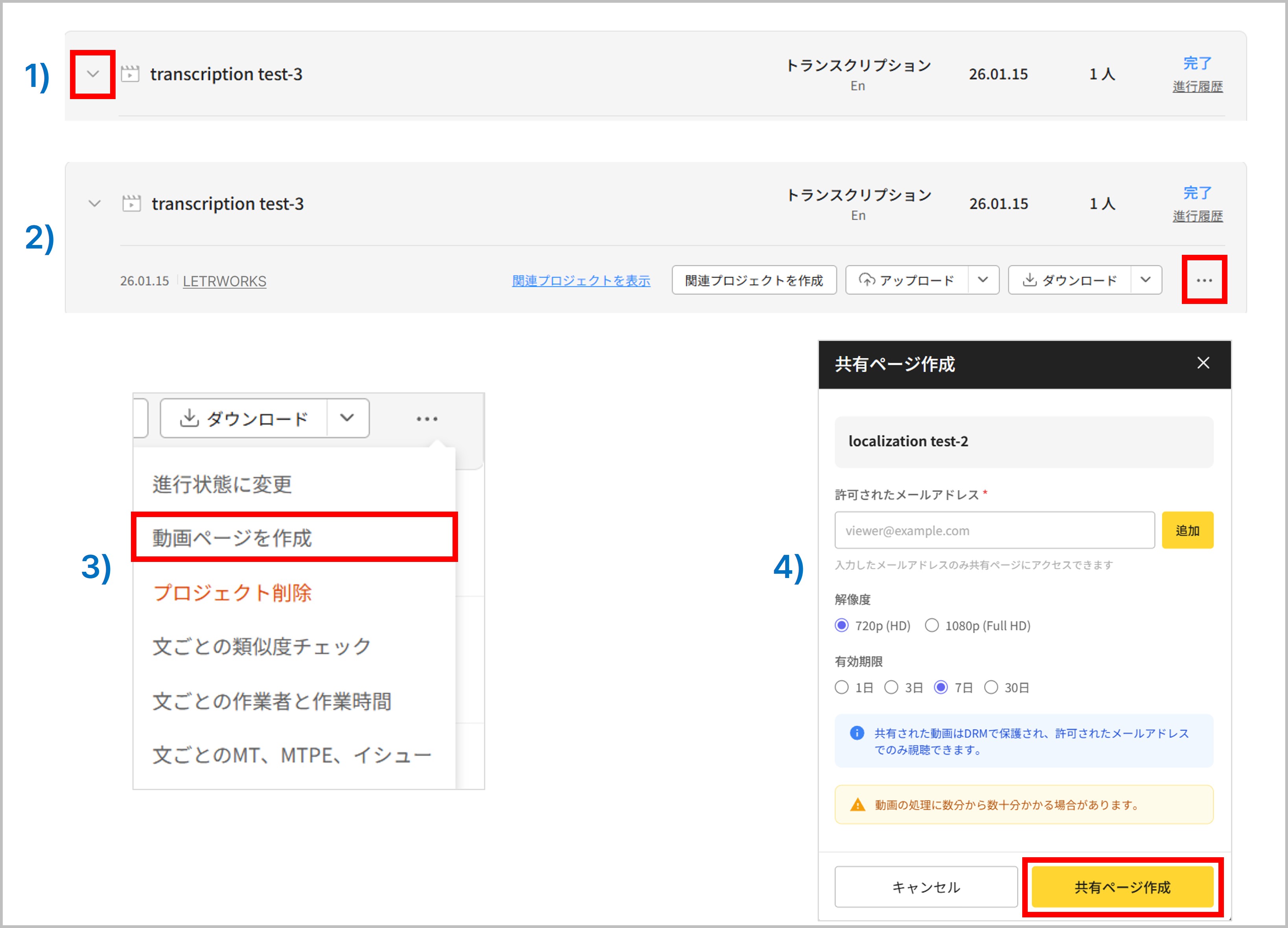Close the 共有ページ作成 dialog with the X
This screenshot has width=1288, height=928.
point(1203,363)
